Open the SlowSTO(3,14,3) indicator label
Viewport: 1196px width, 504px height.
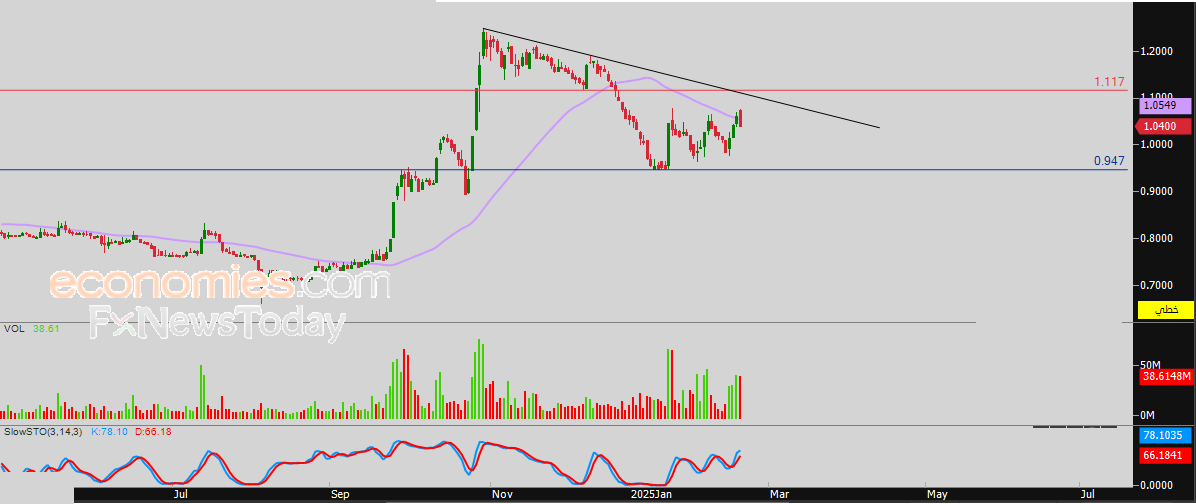pyautogui.click(x=43, y=431)
